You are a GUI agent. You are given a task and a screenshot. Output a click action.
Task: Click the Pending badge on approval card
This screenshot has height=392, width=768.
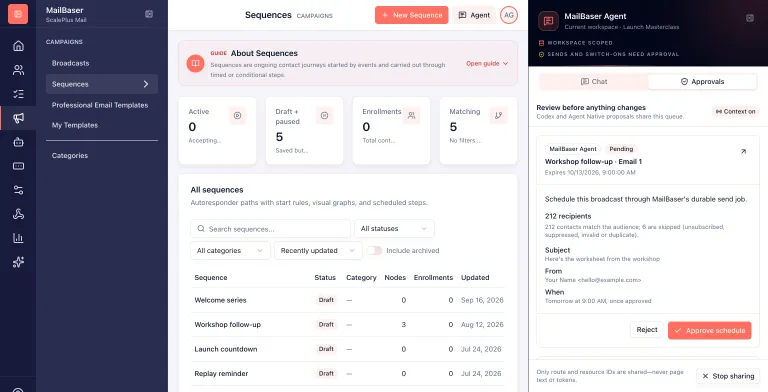(621, 149)
